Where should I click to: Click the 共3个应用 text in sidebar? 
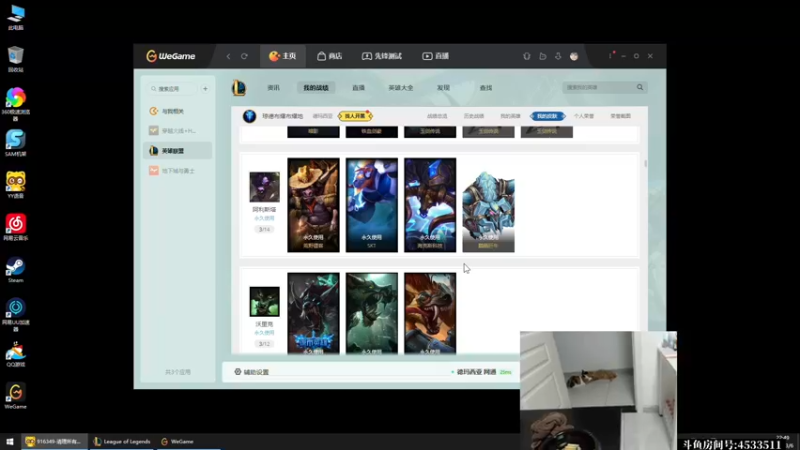tap(178, 372)
